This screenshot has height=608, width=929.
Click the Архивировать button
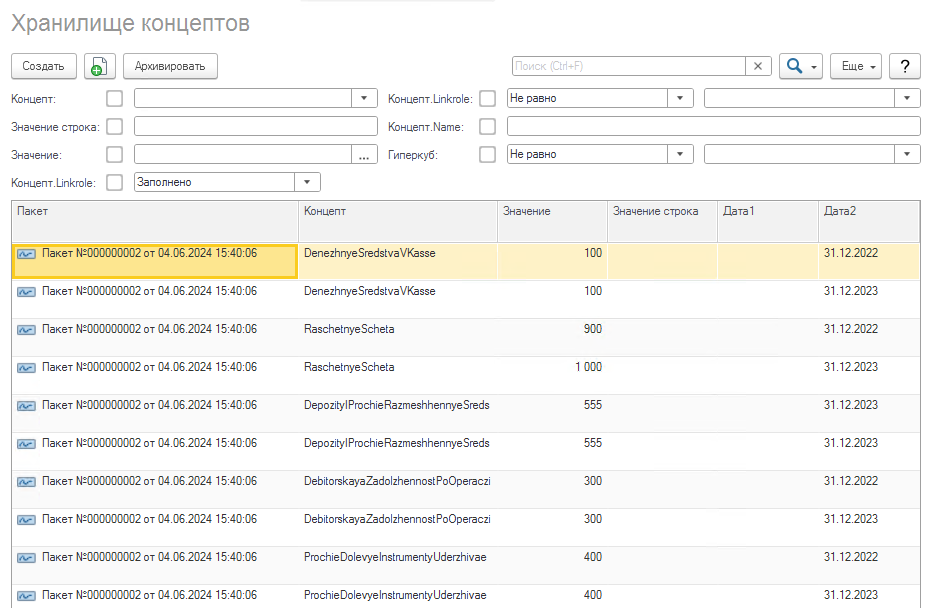170,66
